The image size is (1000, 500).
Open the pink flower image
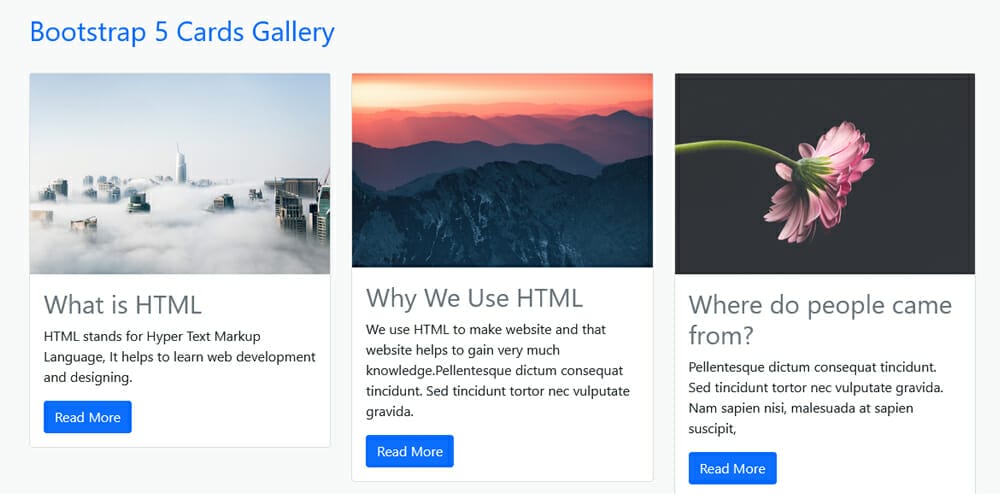(x=825, y=173)
